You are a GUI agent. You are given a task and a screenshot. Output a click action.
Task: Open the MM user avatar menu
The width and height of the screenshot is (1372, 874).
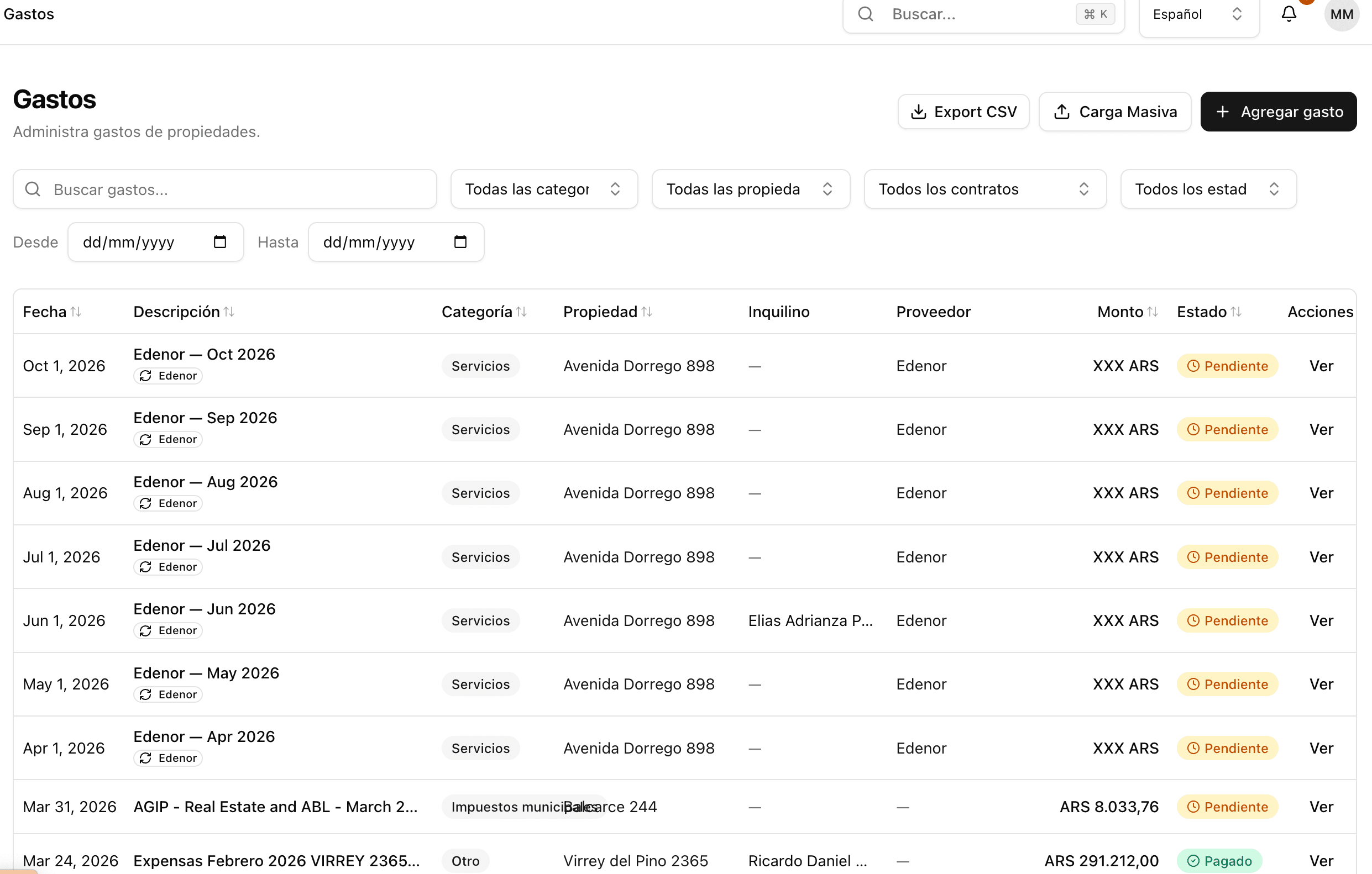tap(1341, 14)
